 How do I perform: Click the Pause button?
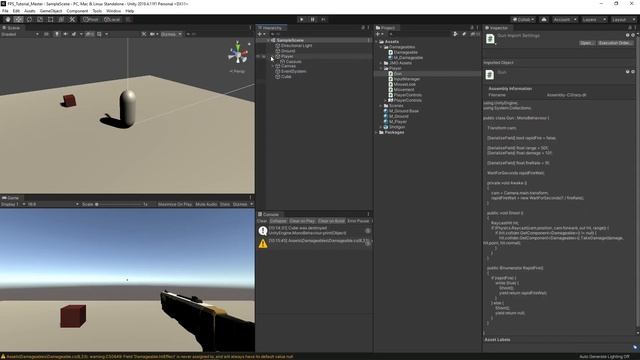tap(313, 20)
